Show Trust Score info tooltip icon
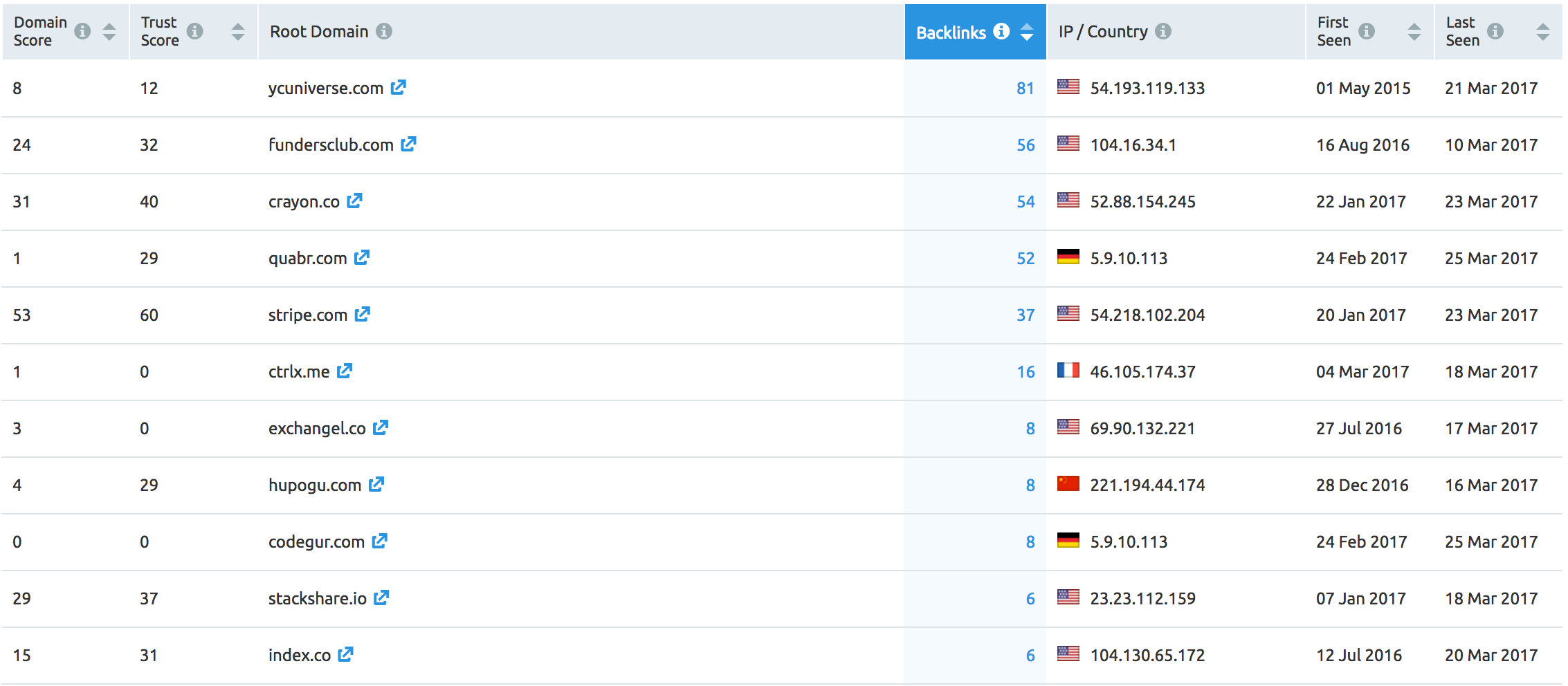Viewport: 1568px width, 686px height. [195, 31]
